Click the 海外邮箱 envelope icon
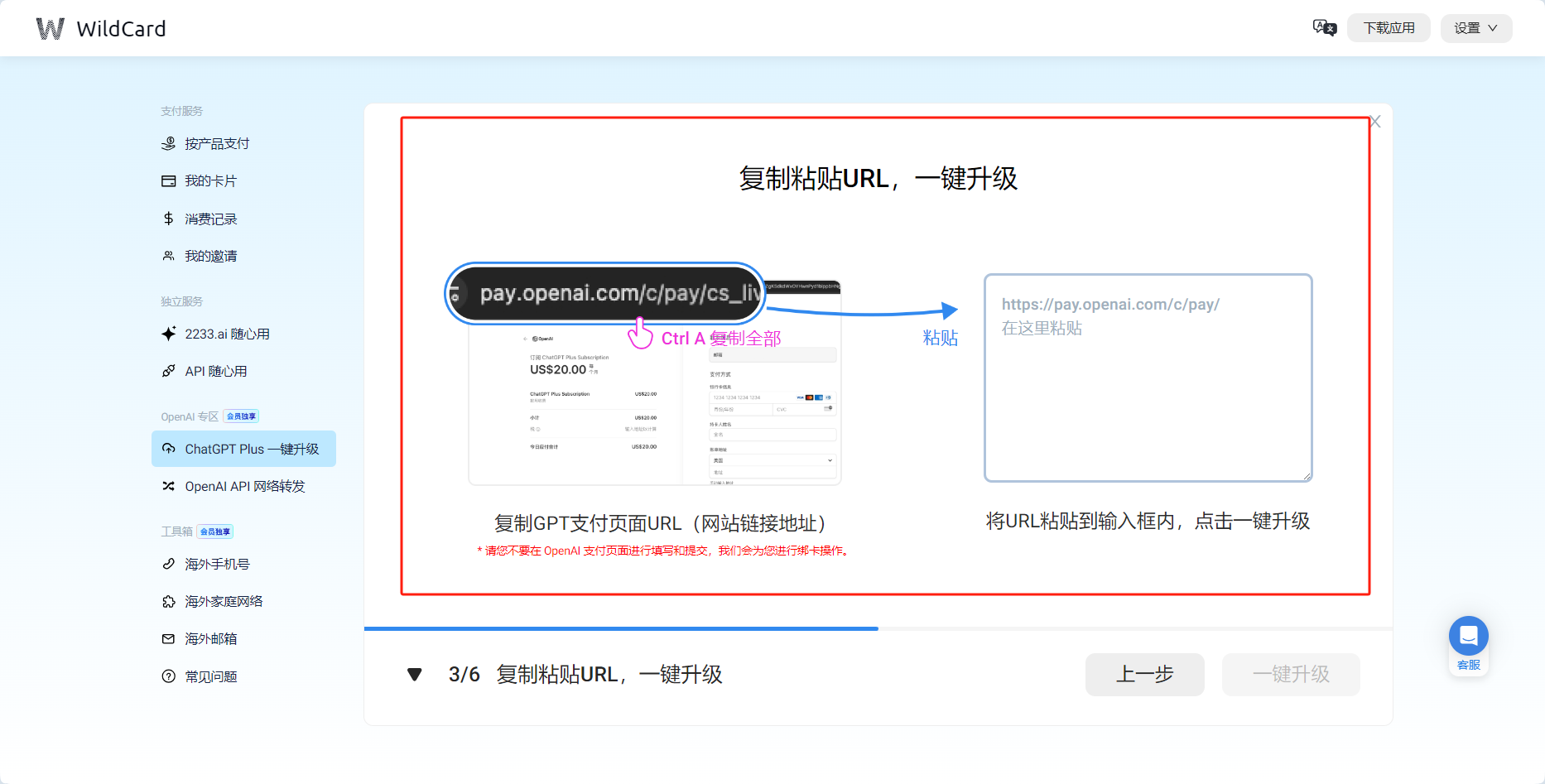1545x784 pixels. click(x=169, y=639)
